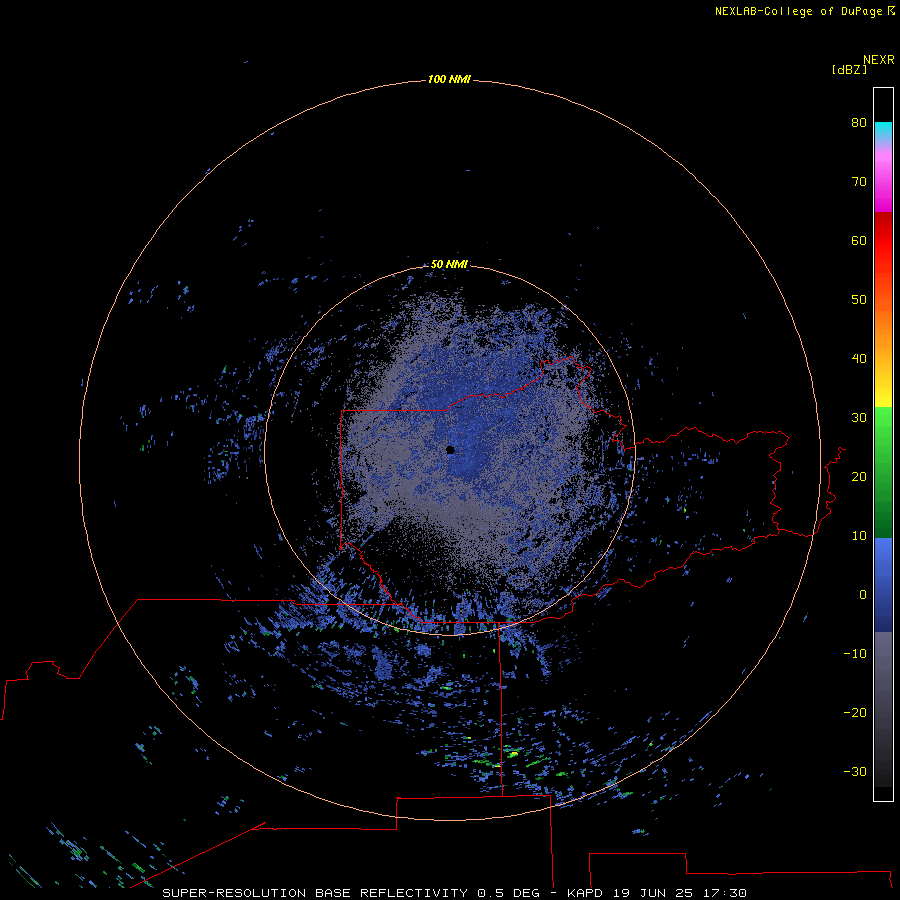The image size is (900, 900).
Task: Click the -10 dBZ scale value
Action: pyautogui.click(x=855, y=654)
